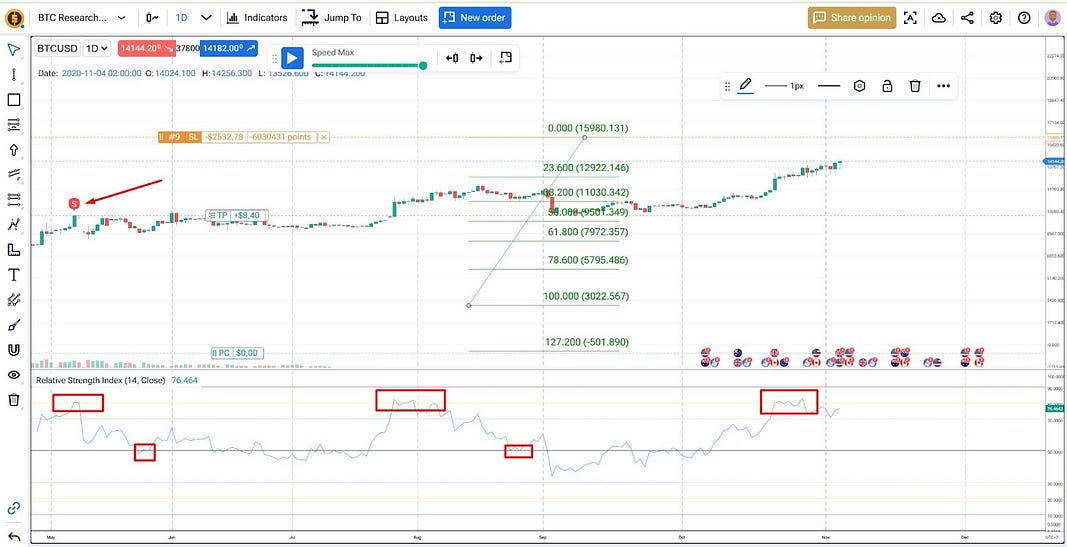Click the TP +$8,40 label
This screenshot has width=1067, height=547.
236,215
